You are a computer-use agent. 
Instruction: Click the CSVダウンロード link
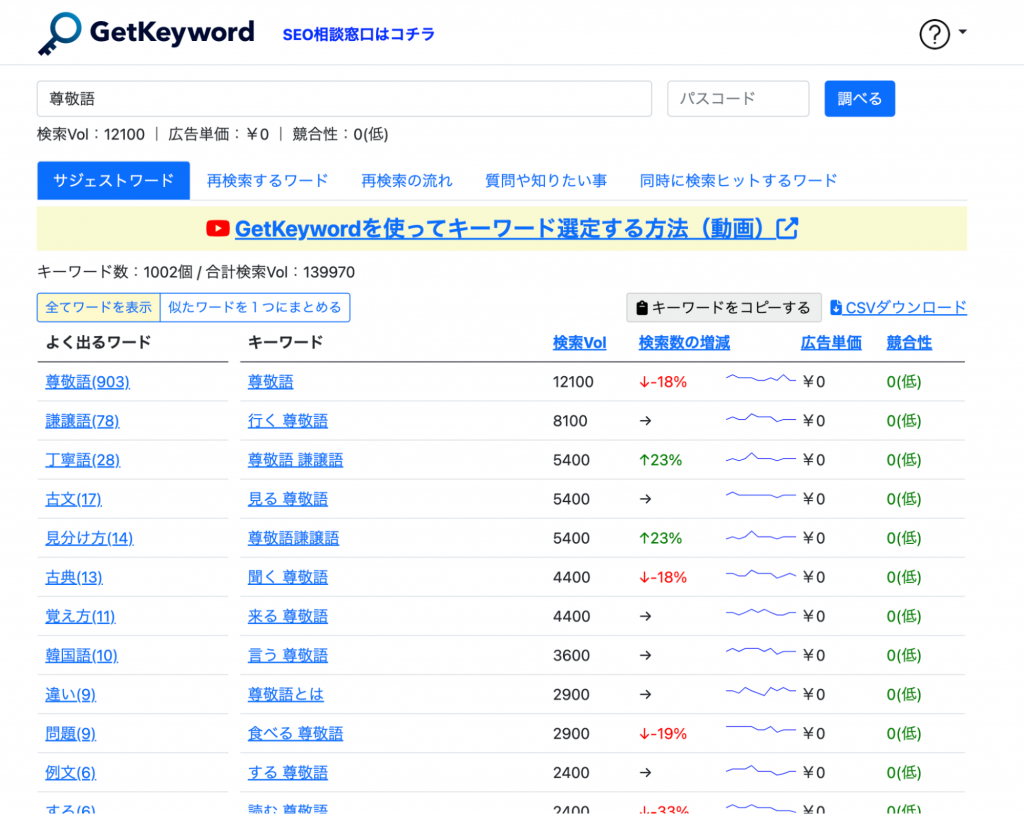tap(906, 307)
